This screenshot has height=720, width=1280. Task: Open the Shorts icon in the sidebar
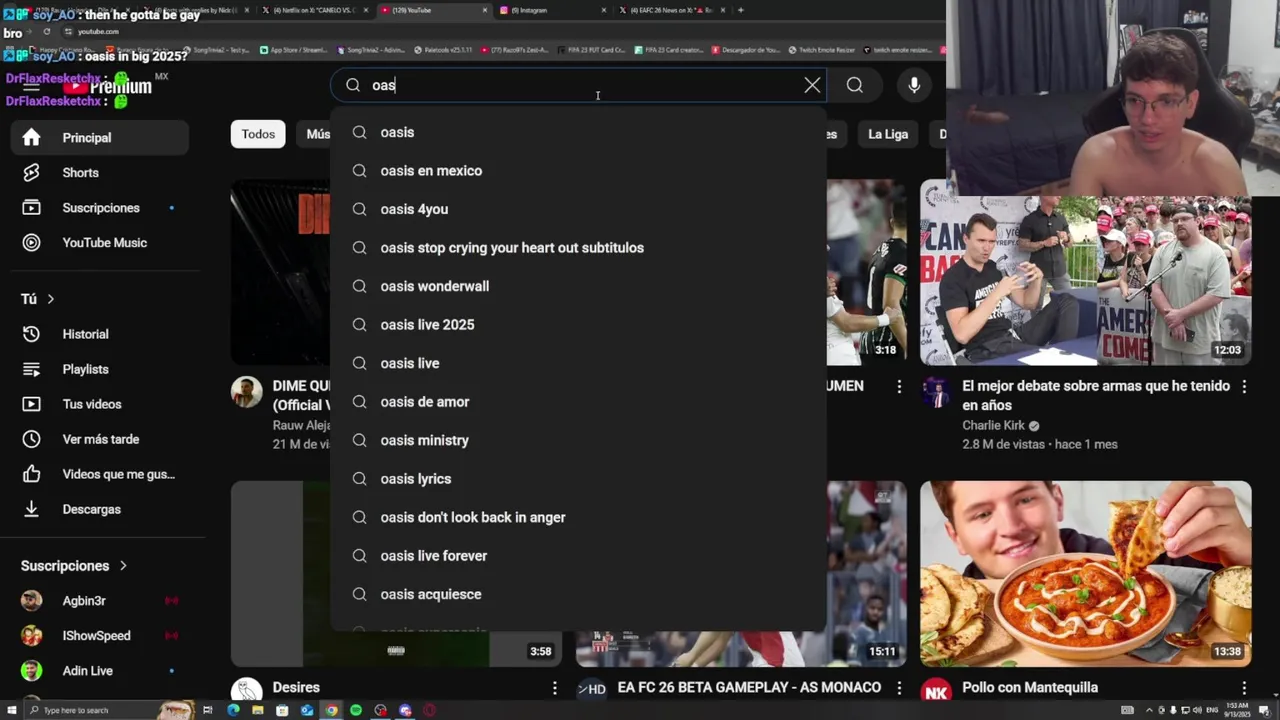[31, 172]
